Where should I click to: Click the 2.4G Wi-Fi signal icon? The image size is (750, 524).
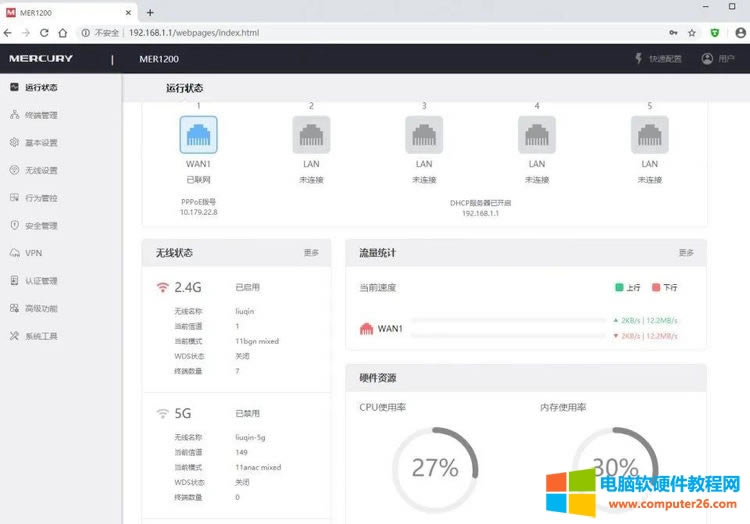pos(162,287)
